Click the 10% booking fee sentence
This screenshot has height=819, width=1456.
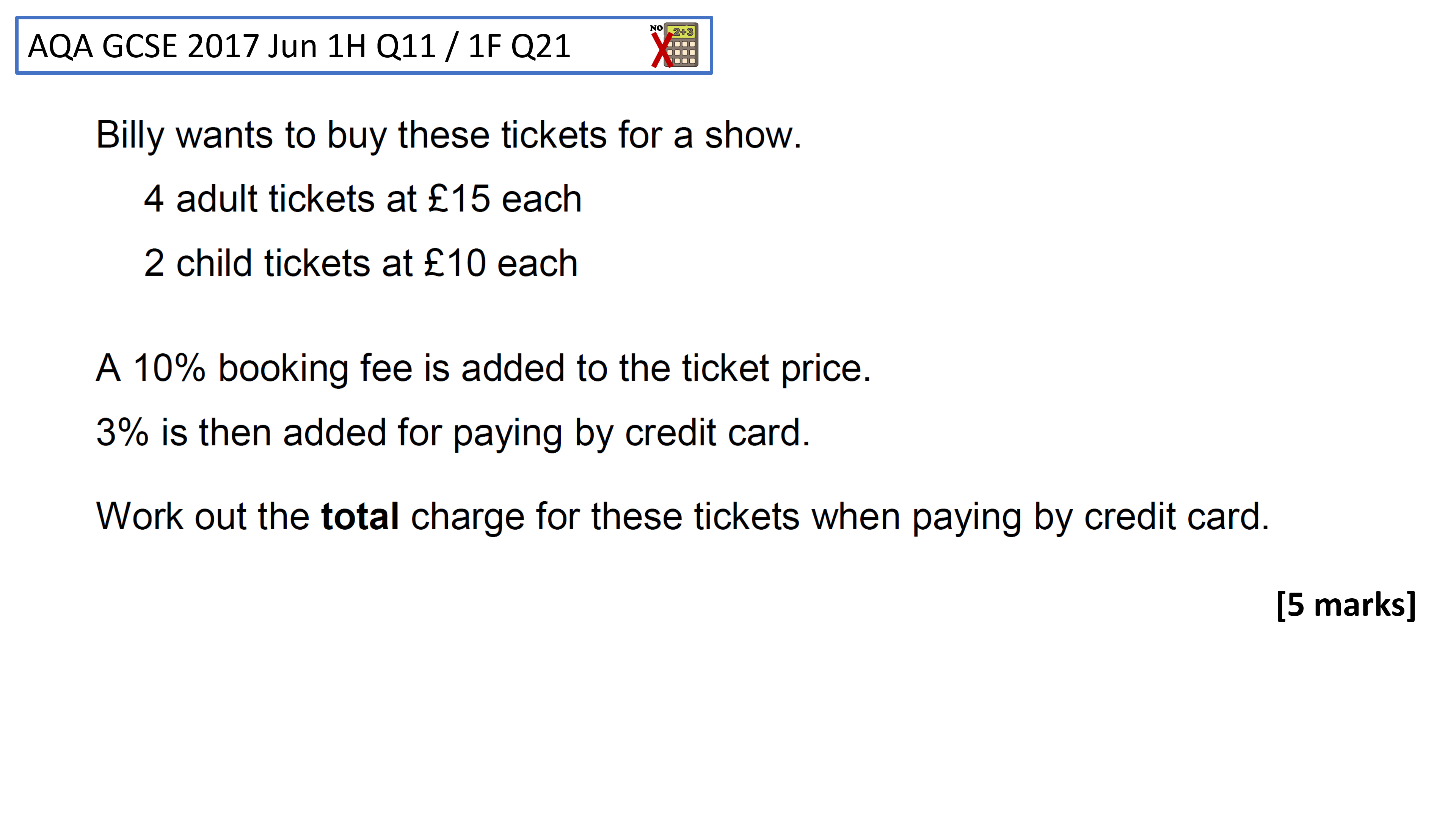point(483,369)
